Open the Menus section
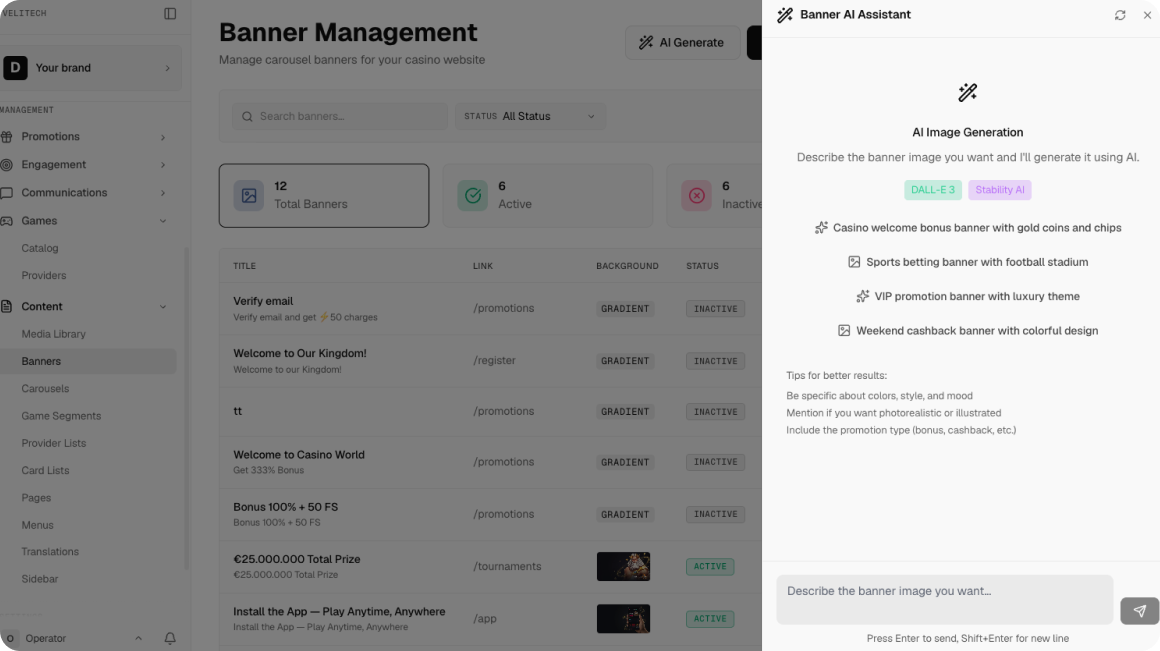Image resolution: width=1160 pixels, height=651 pixels. [x=38, y=525]
